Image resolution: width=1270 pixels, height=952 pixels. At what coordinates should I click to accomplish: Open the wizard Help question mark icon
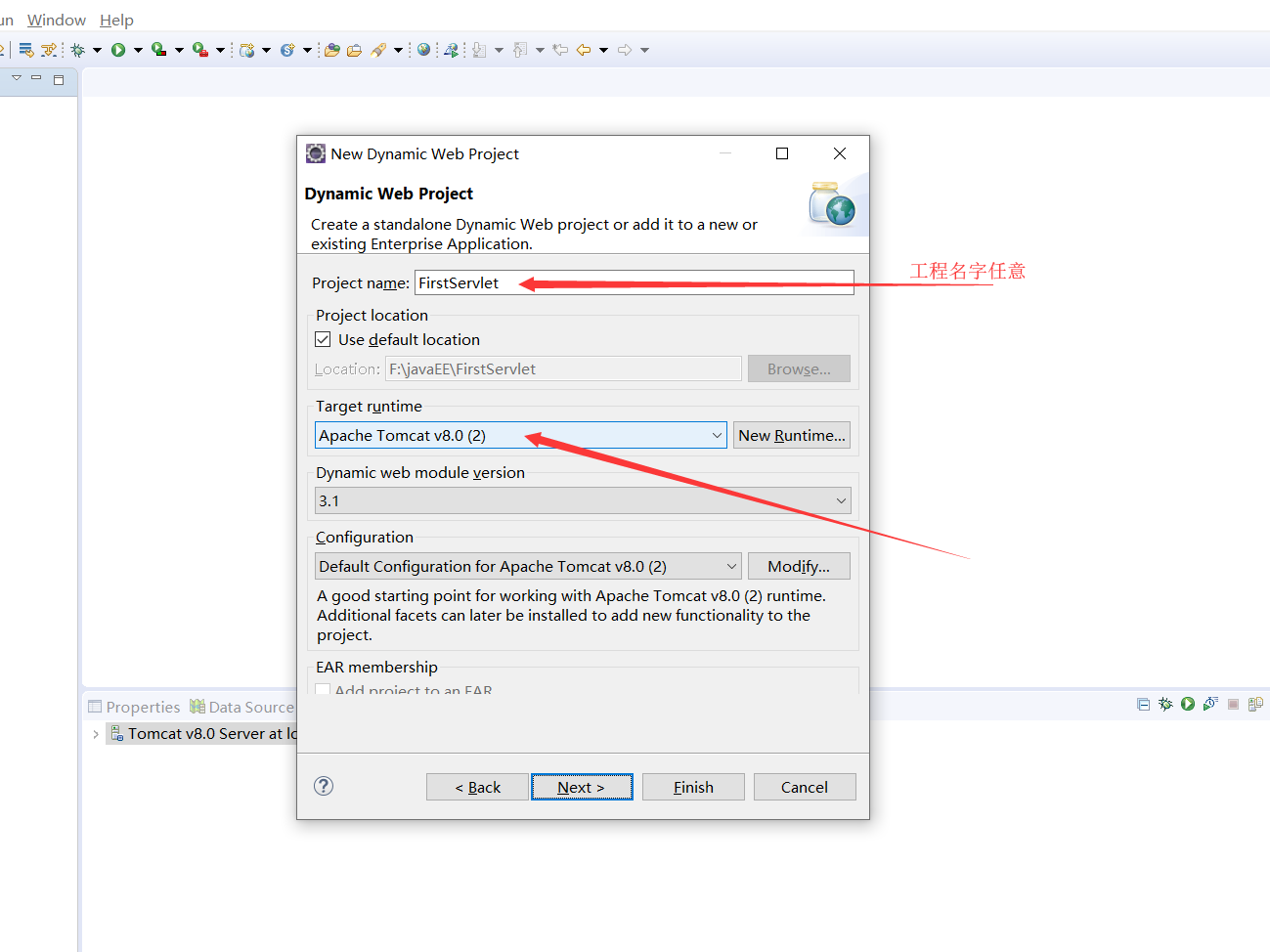[324, 786]
